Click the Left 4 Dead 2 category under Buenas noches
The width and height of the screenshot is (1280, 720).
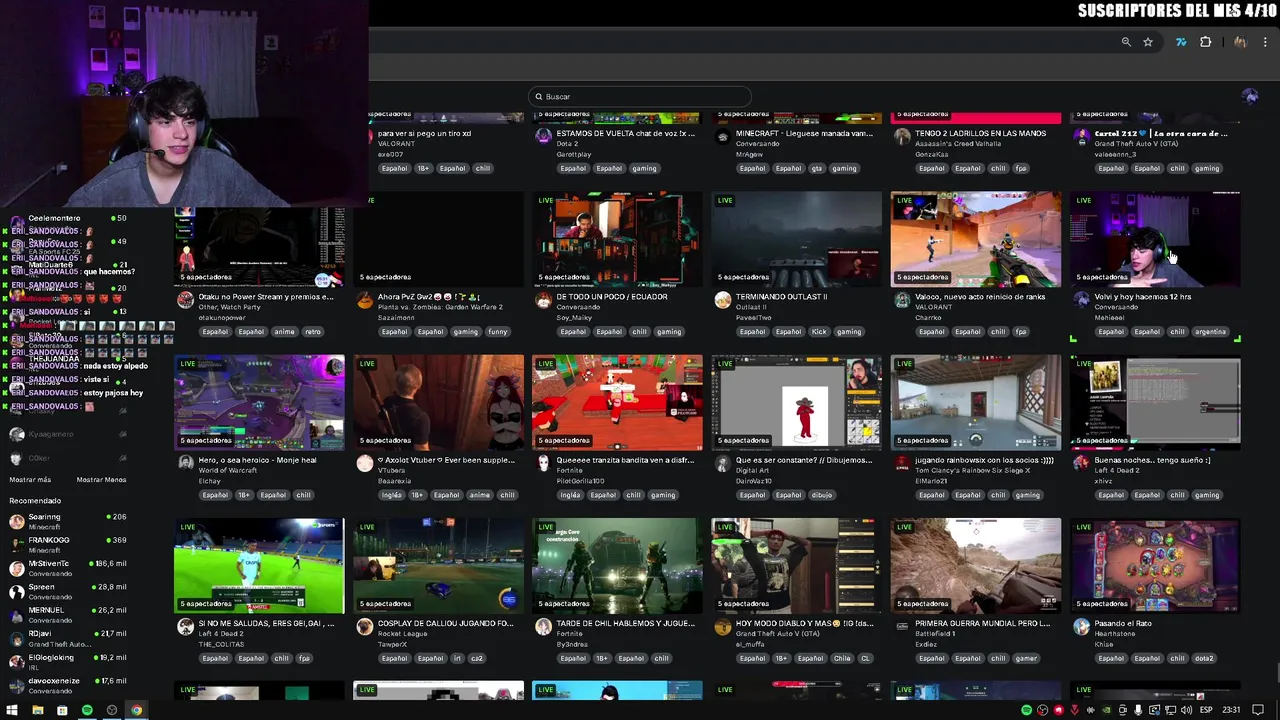tap(1116, 470)
